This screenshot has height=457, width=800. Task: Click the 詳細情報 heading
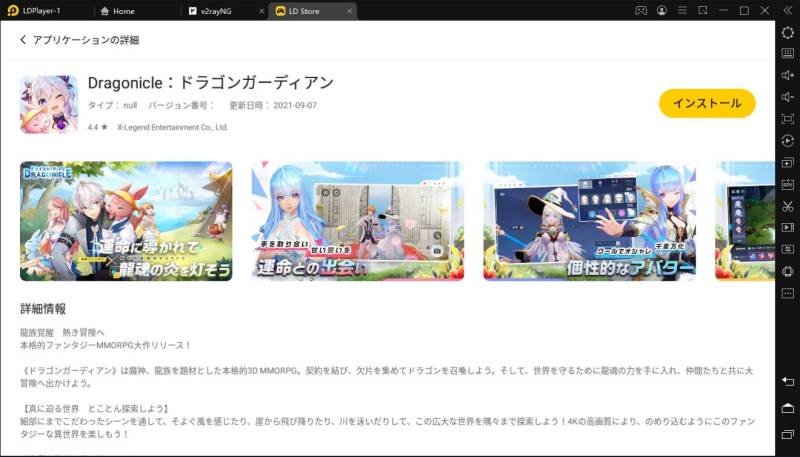pyautogui.click(x=43, y=309)
